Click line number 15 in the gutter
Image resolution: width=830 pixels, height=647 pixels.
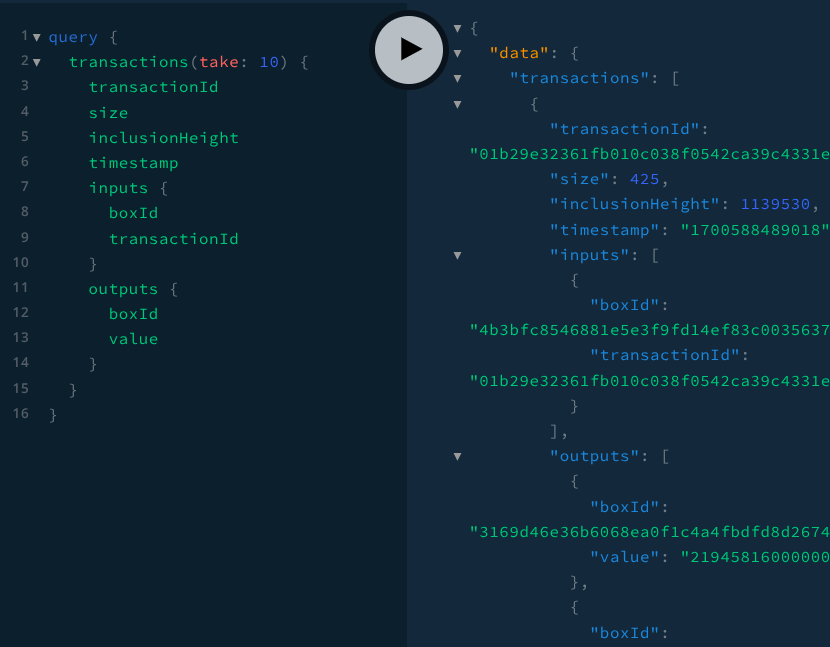pos(21,389)
